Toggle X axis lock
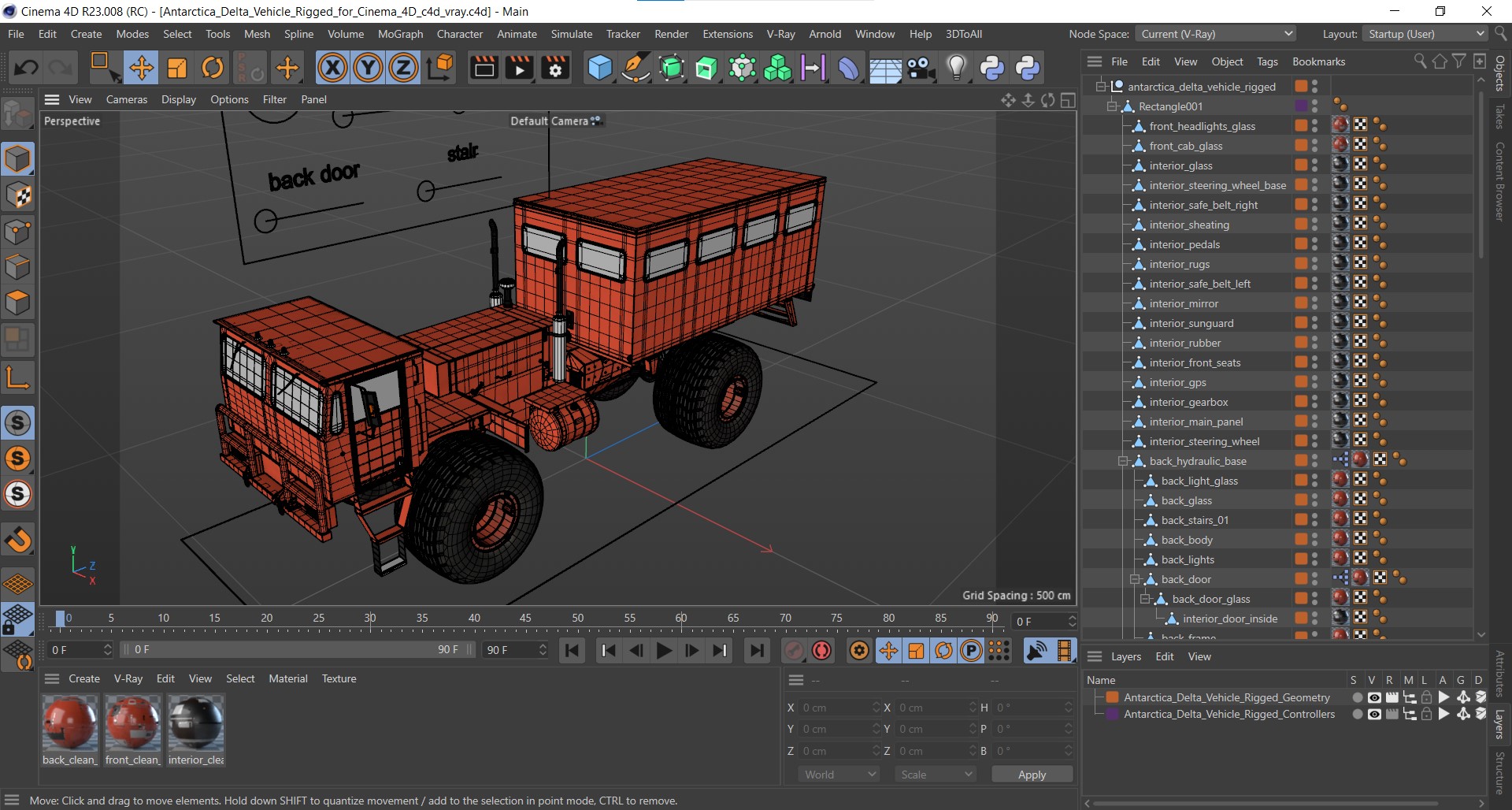Screen dimensions: 1512x810 332,68
